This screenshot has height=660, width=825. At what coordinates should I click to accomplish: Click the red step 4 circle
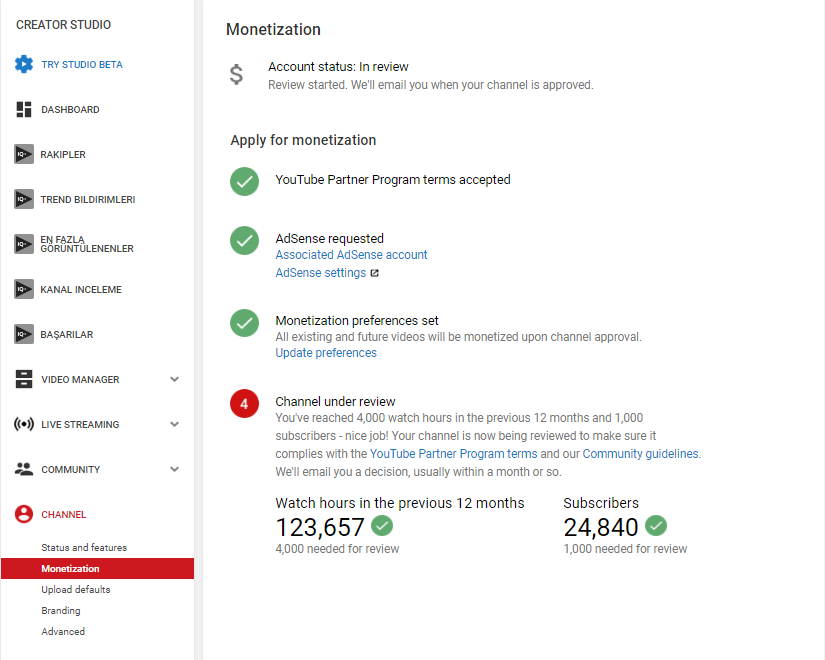point(244,404)
